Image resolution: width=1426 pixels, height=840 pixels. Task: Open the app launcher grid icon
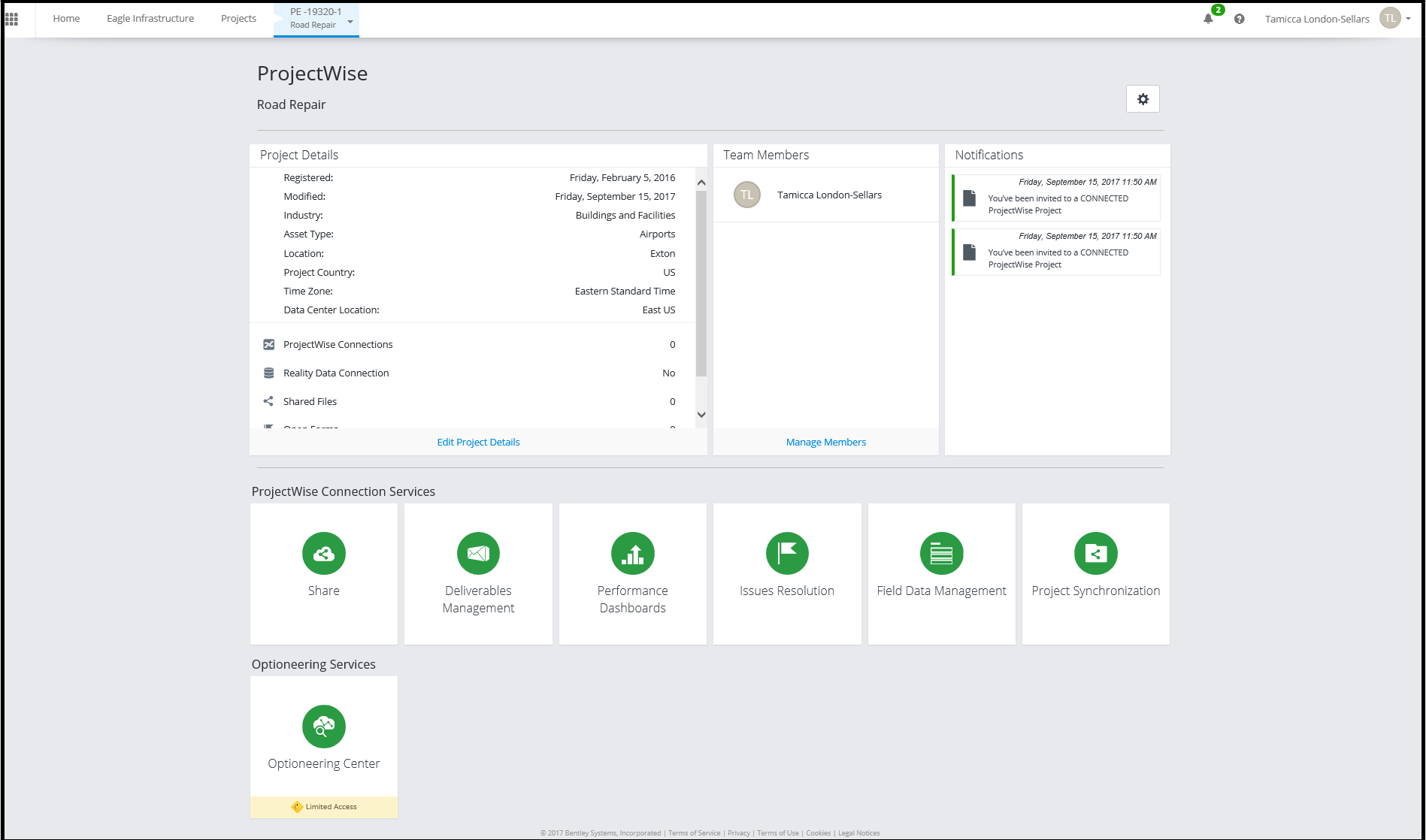(x=12, y=19)
